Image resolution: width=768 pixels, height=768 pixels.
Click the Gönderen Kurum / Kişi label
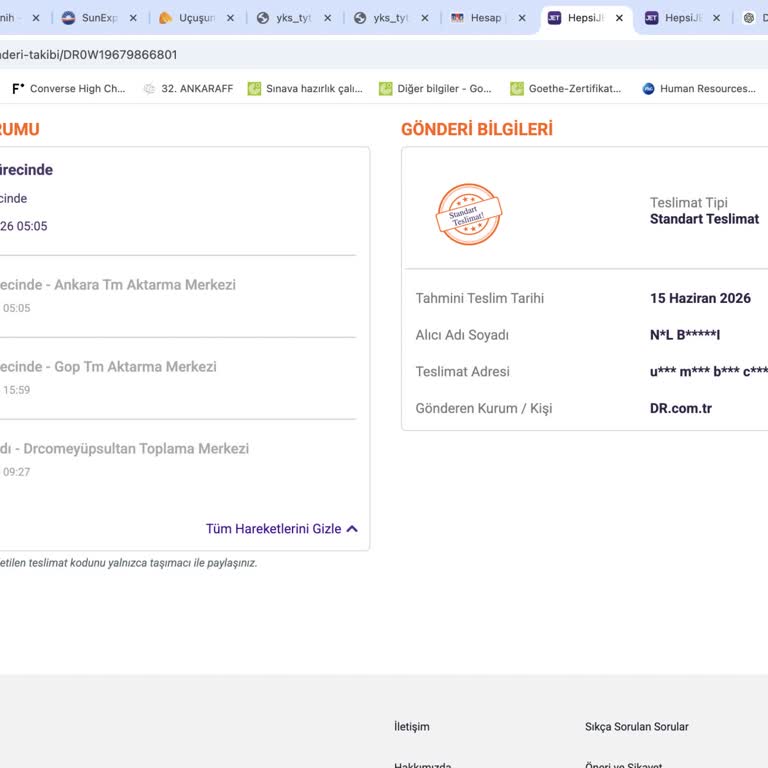pos(483,408)
